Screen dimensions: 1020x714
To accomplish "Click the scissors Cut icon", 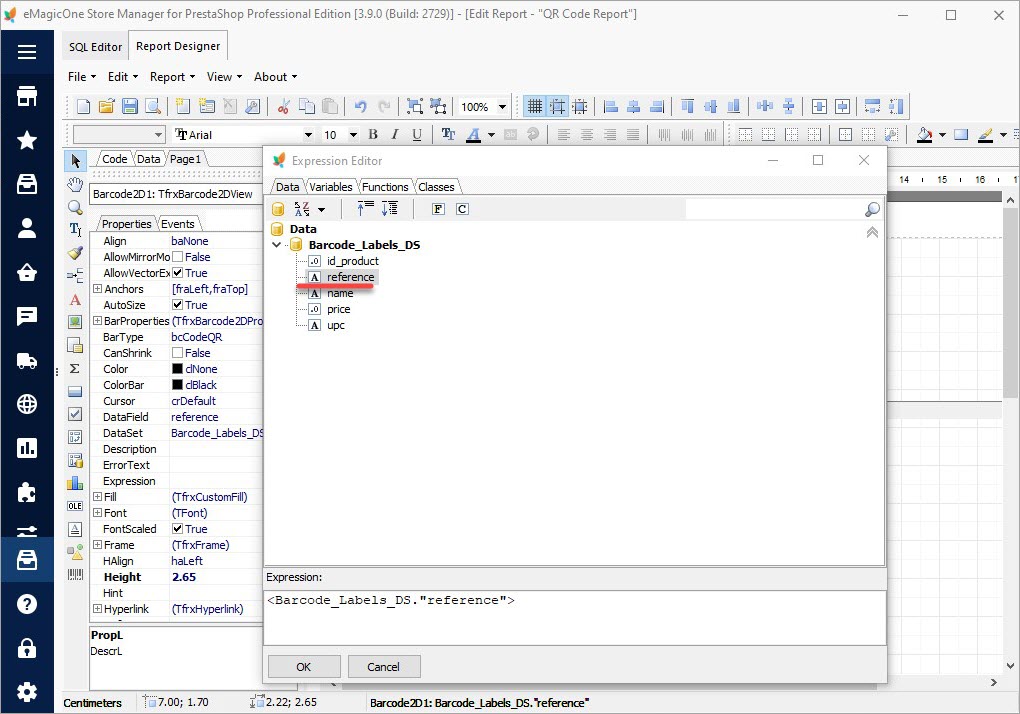I will [x=284, y=106].
